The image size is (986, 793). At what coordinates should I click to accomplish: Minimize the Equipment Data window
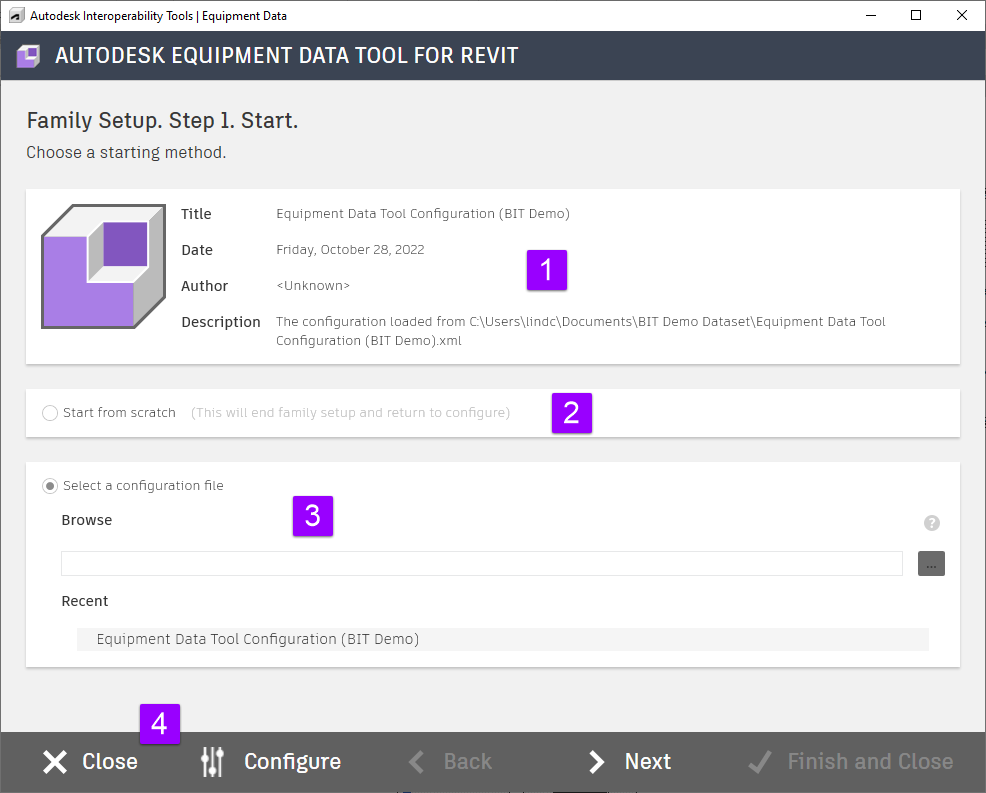tap(871, 16)
